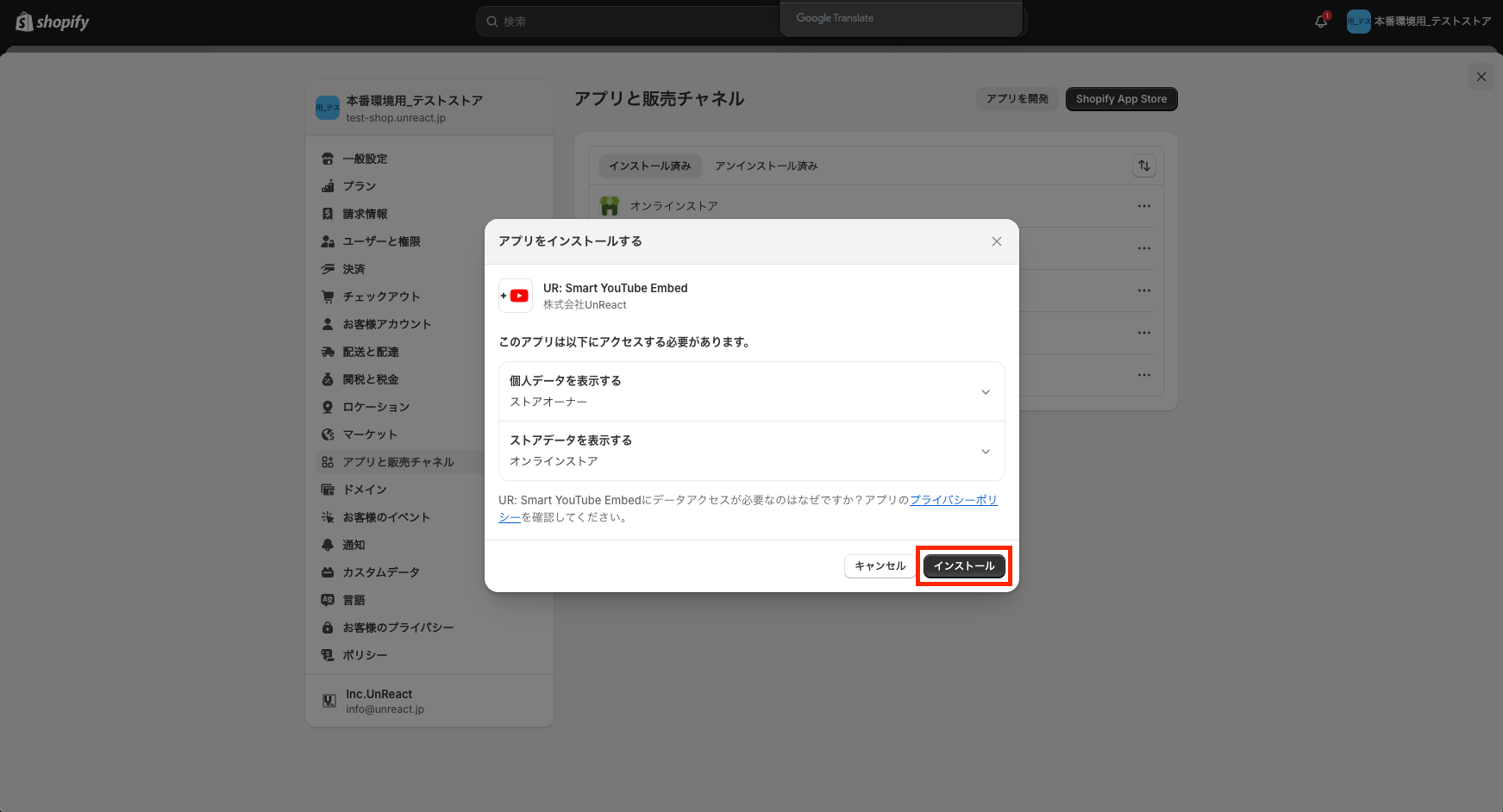Open プラン settings page
The height and width of the screenshot is (812, 1503).
[429, 186]
